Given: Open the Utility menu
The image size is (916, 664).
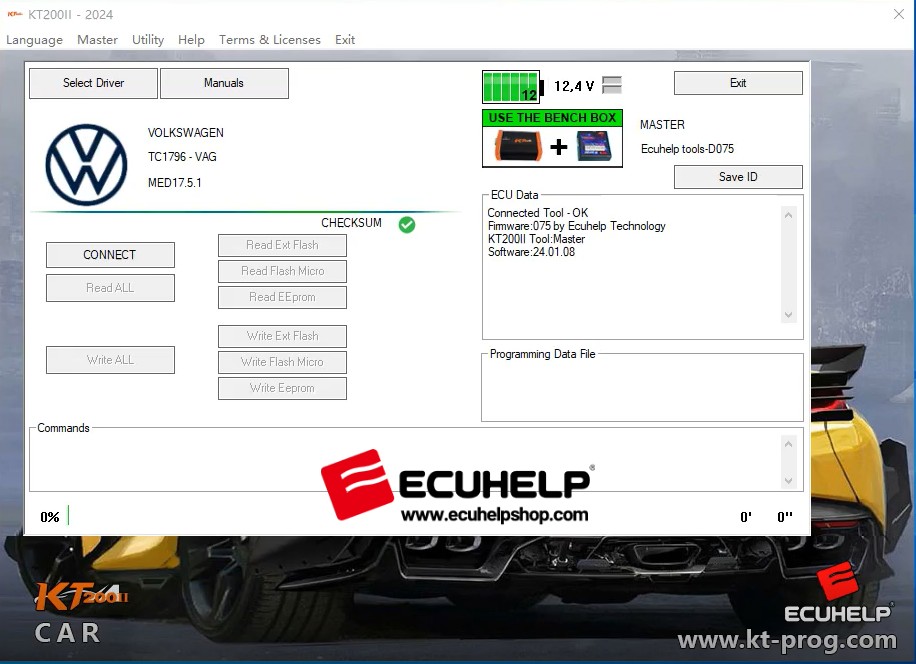Looking at the screenshot, I should click(x=148, y=40).
